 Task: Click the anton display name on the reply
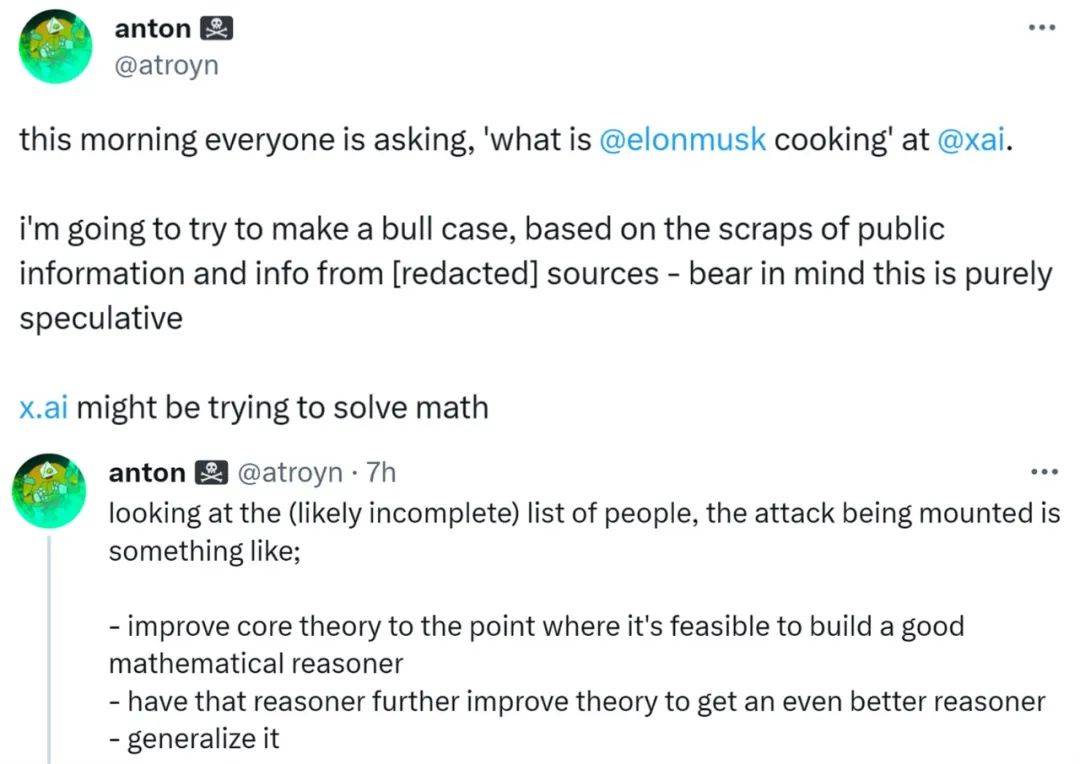[x=146, y=472]
